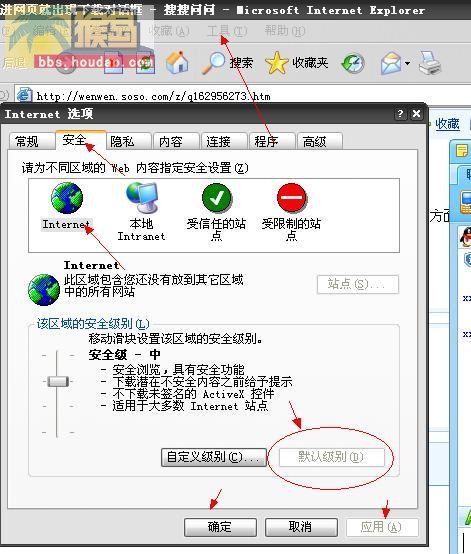Screen dimensions: 471x554
Task: Select the 受信任的站点 zone icon
Action: pos(217,198)
